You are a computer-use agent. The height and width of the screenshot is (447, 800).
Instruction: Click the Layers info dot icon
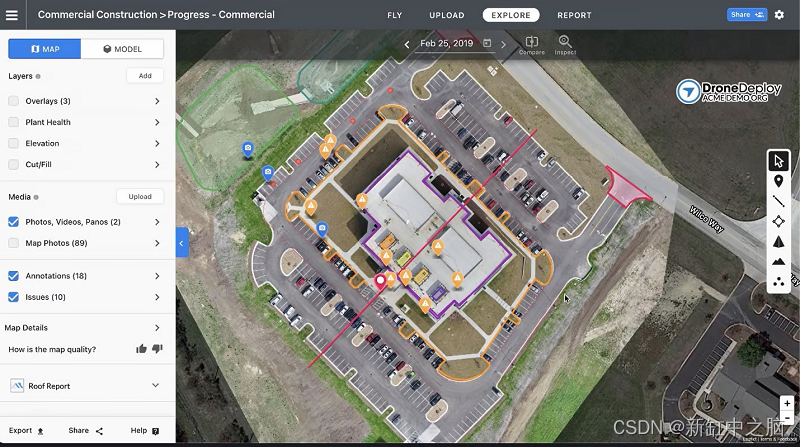pyautogui.click(x=38, y=77)
